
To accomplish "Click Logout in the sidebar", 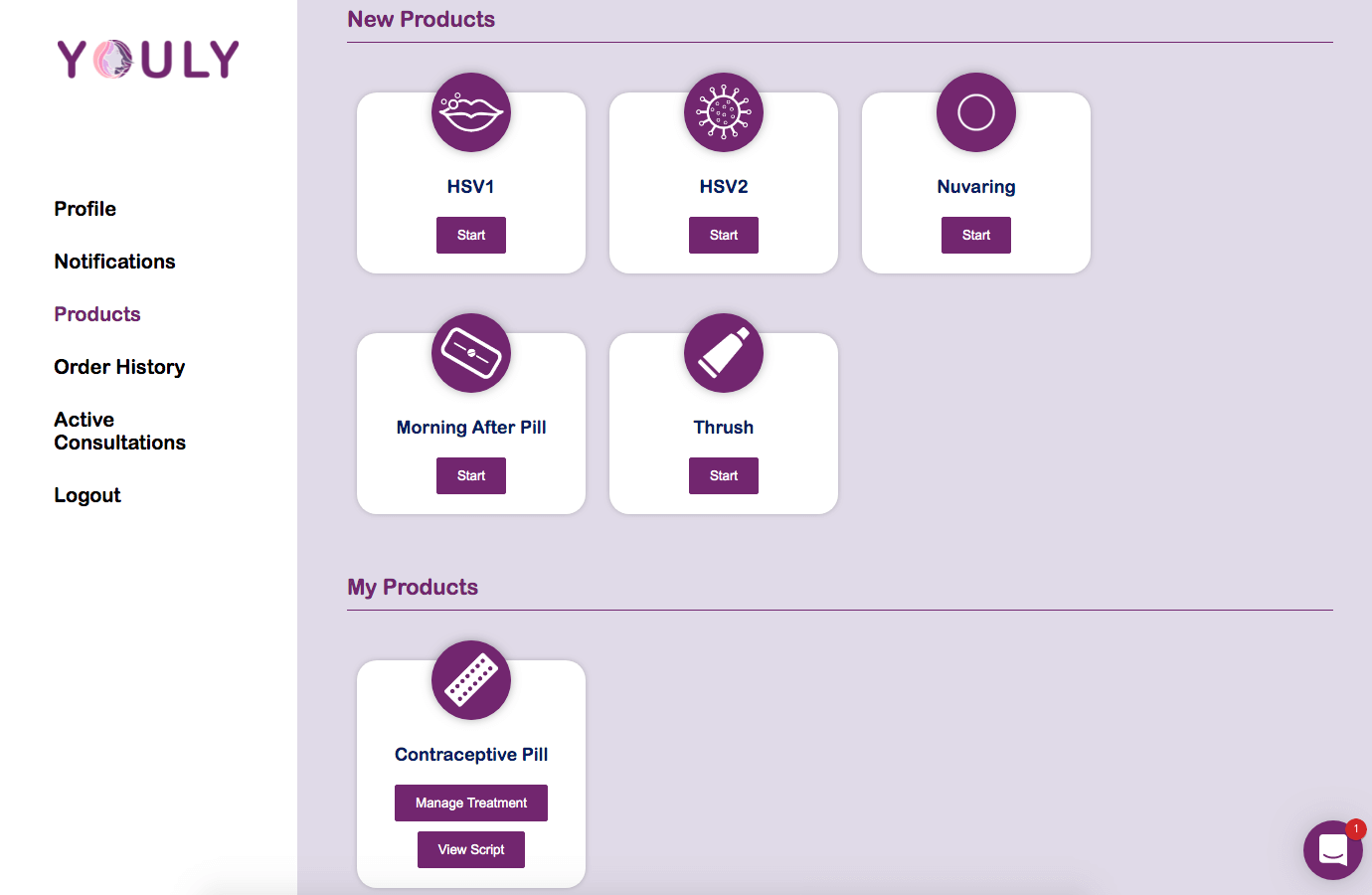I will [87, 495].
